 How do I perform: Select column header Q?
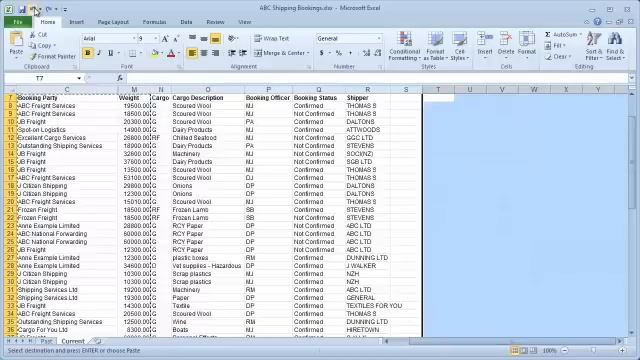[x=318, y=89]
